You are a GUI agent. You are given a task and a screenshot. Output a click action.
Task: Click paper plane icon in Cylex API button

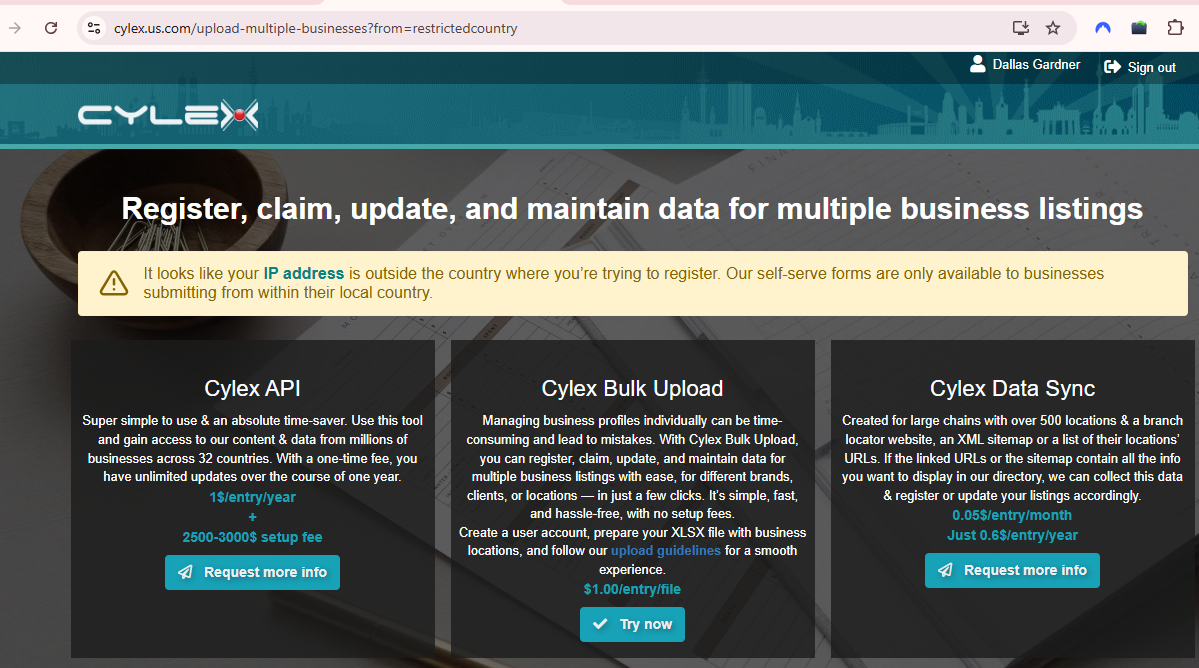[186, 572]
